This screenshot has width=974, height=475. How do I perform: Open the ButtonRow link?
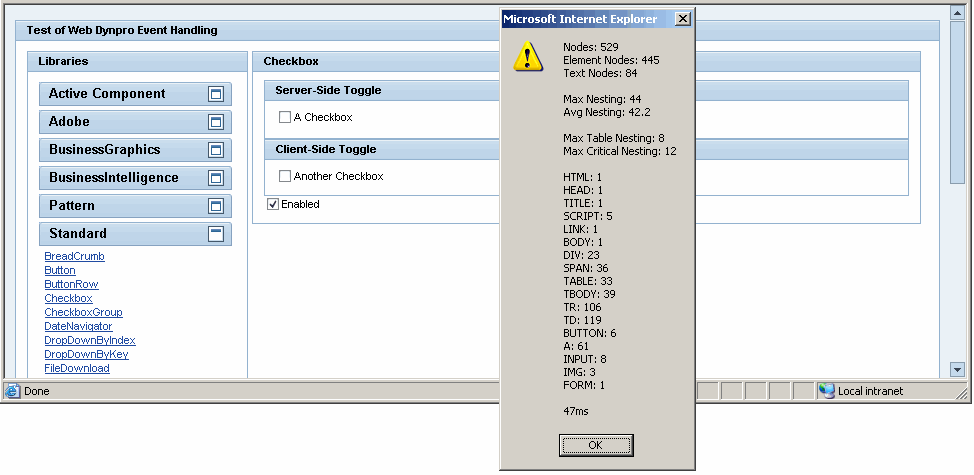(71, 284)
